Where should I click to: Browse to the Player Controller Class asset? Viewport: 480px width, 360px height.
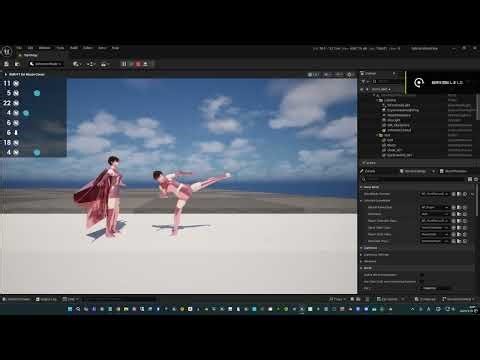click(459, 221)
